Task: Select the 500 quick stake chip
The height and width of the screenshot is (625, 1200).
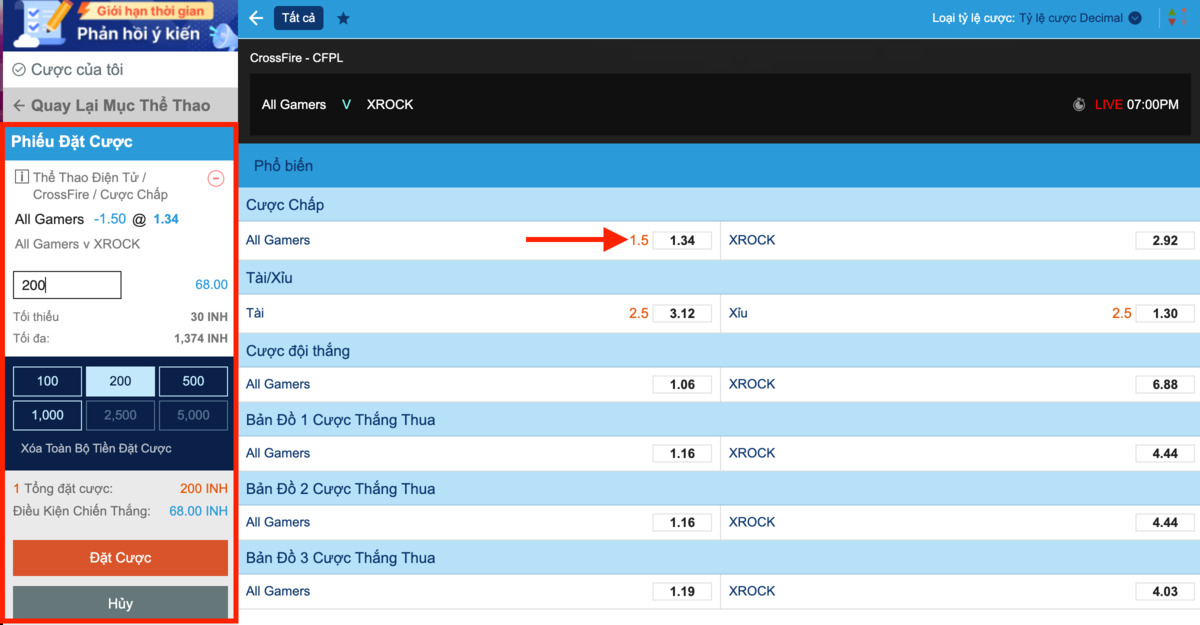Action: coord(193,381)
